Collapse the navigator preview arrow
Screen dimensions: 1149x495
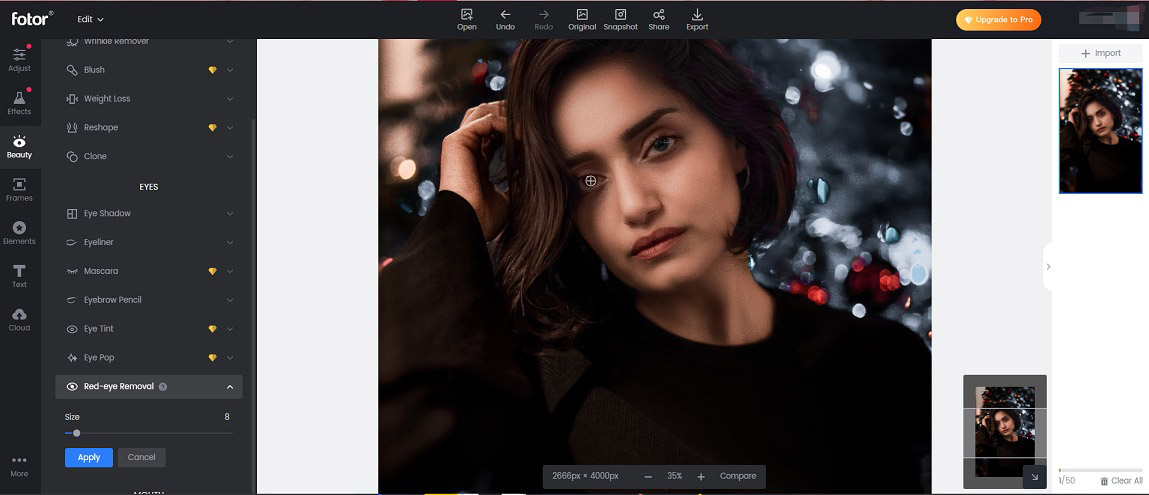tap(1035, 477)
